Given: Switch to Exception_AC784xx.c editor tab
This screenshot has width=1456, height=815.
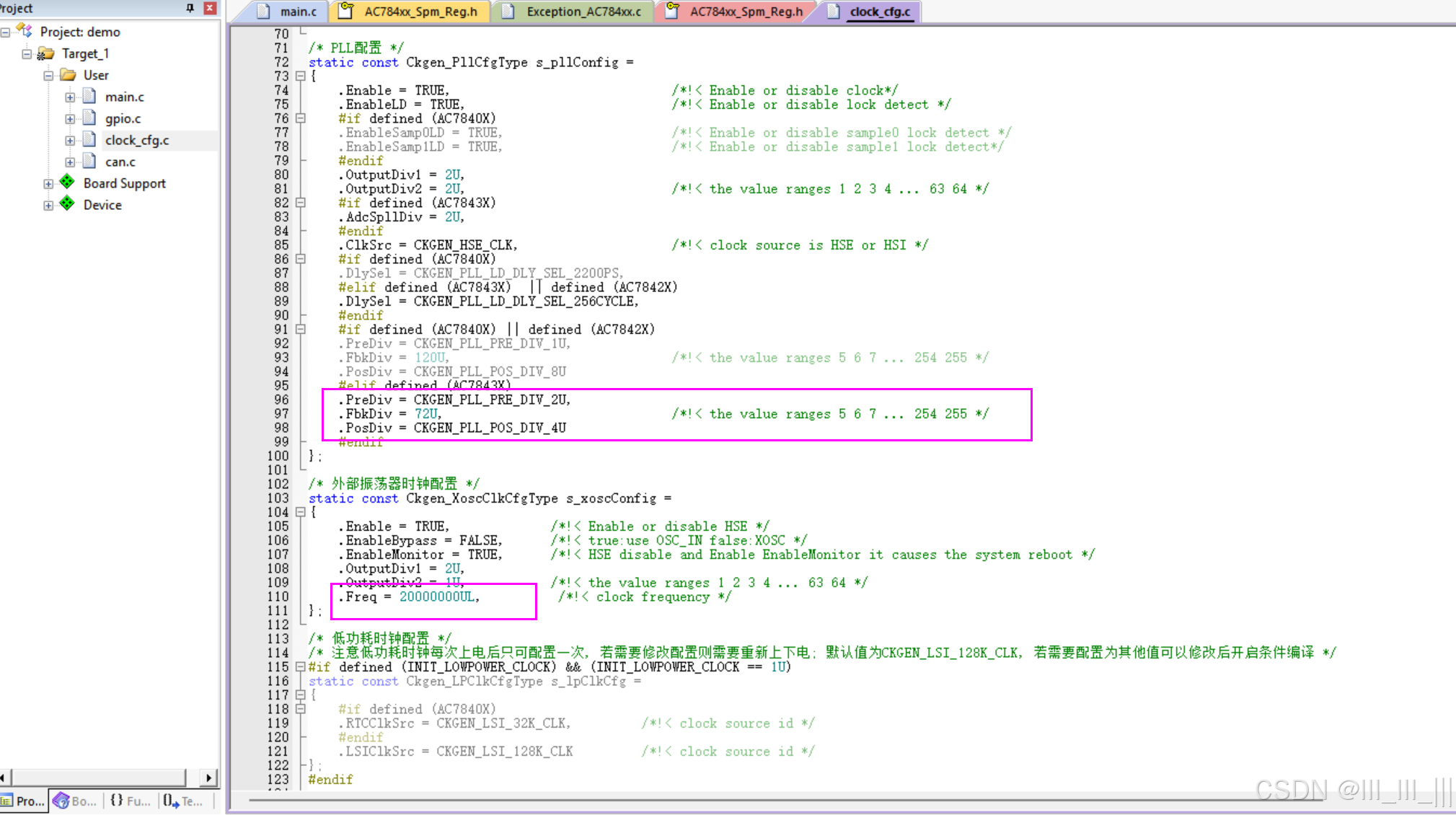Looking at the screenshot, I should click(583, 12).
